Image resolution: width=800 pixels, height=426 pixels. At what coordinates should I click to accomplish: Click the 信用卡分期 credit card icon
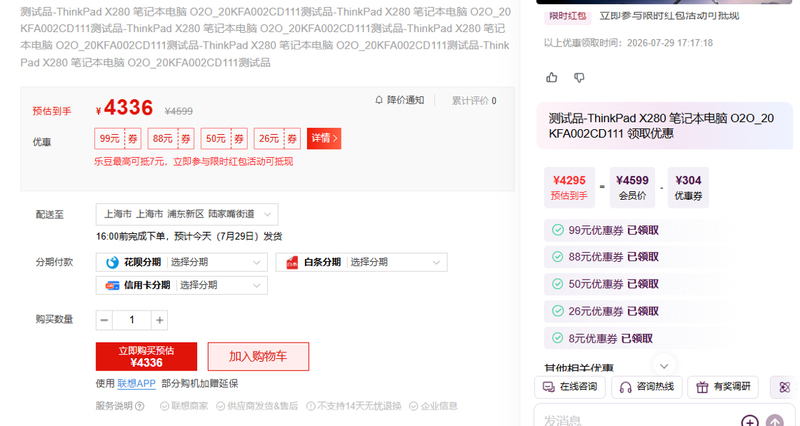[x=112, y=285]
